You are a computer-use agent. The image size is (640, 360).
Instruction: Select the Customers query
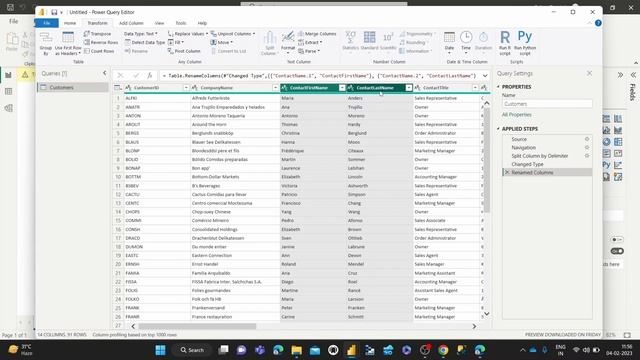73,87
